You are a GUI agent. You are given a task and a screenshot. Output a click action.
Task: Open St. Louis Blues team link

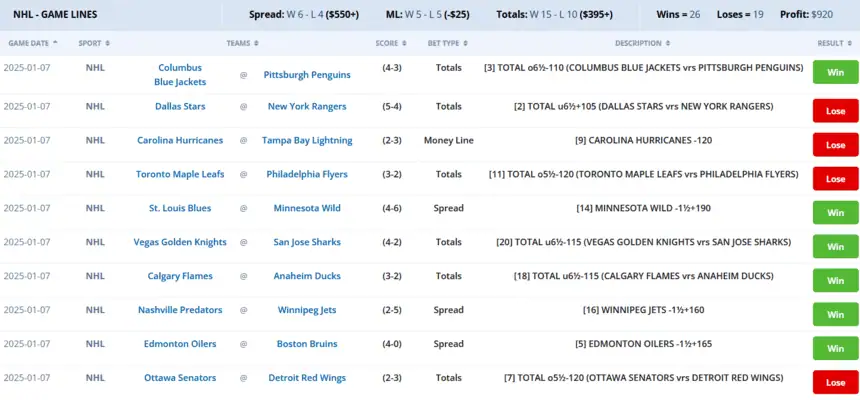pos(180,209)
